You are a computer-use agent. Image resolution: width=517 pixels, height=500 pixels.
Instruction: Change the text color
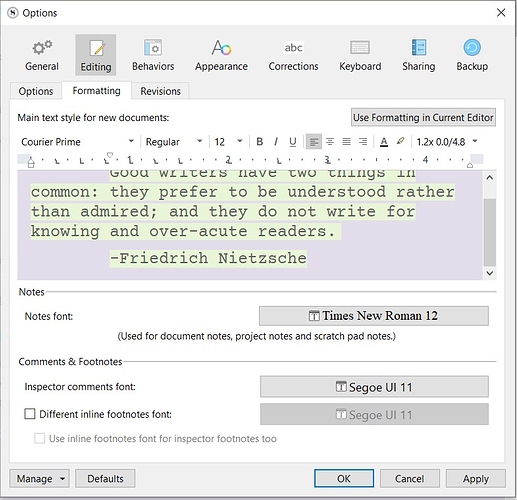coord(384,142)
